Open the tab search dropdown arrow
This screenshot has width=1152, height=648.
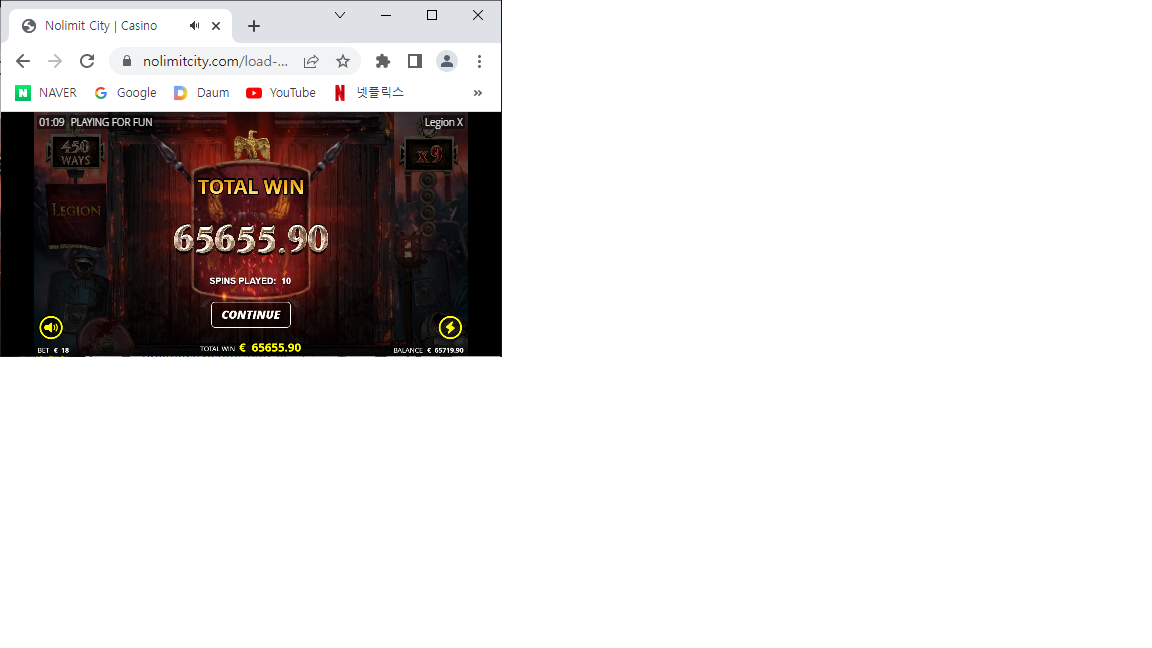[x=339, y=15]
